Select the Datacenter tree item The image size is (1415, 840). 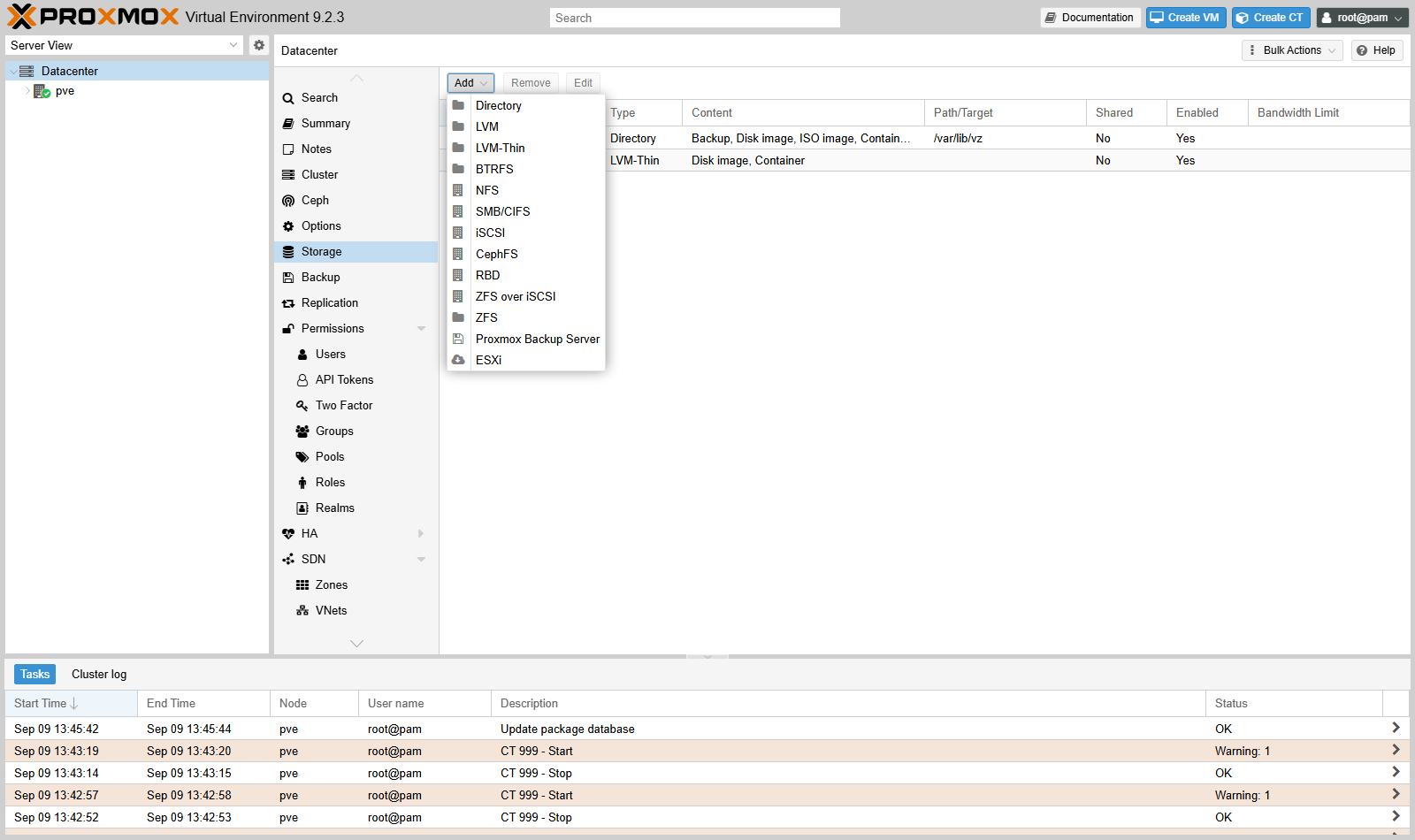137,71
